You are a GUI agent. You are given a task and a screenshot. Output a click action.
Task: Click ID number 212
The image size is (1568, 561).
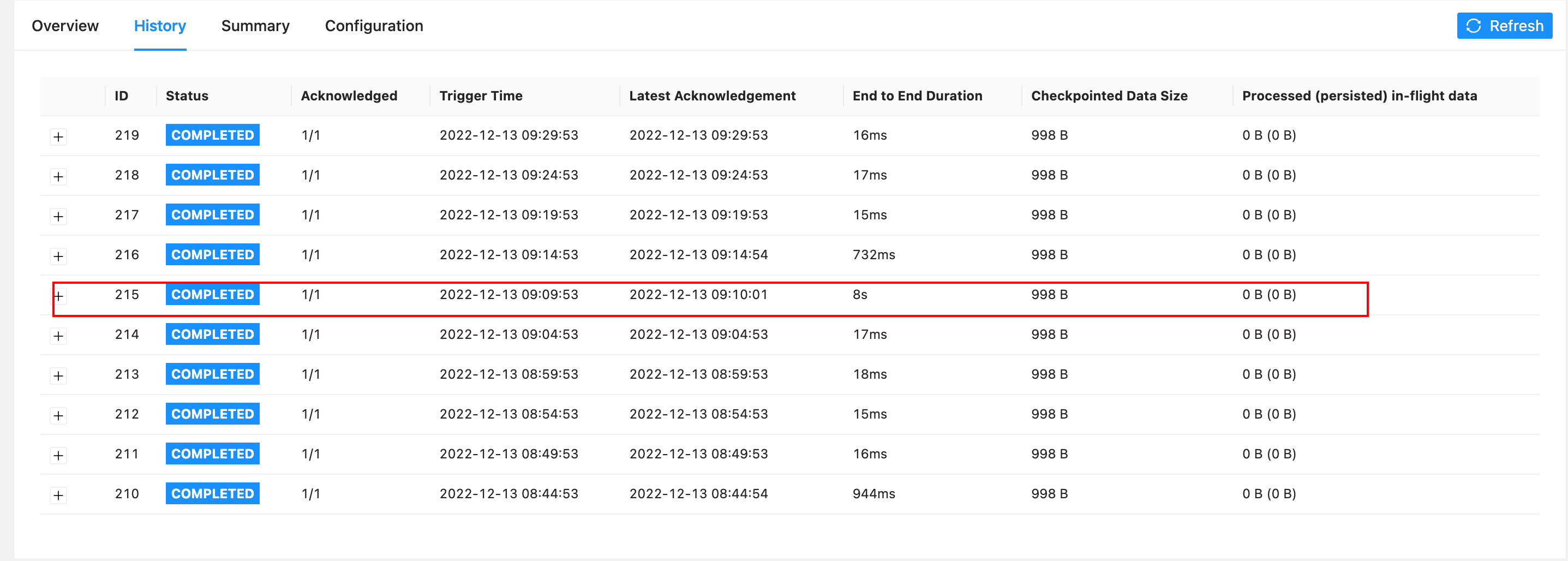click(x=127, y=414)
